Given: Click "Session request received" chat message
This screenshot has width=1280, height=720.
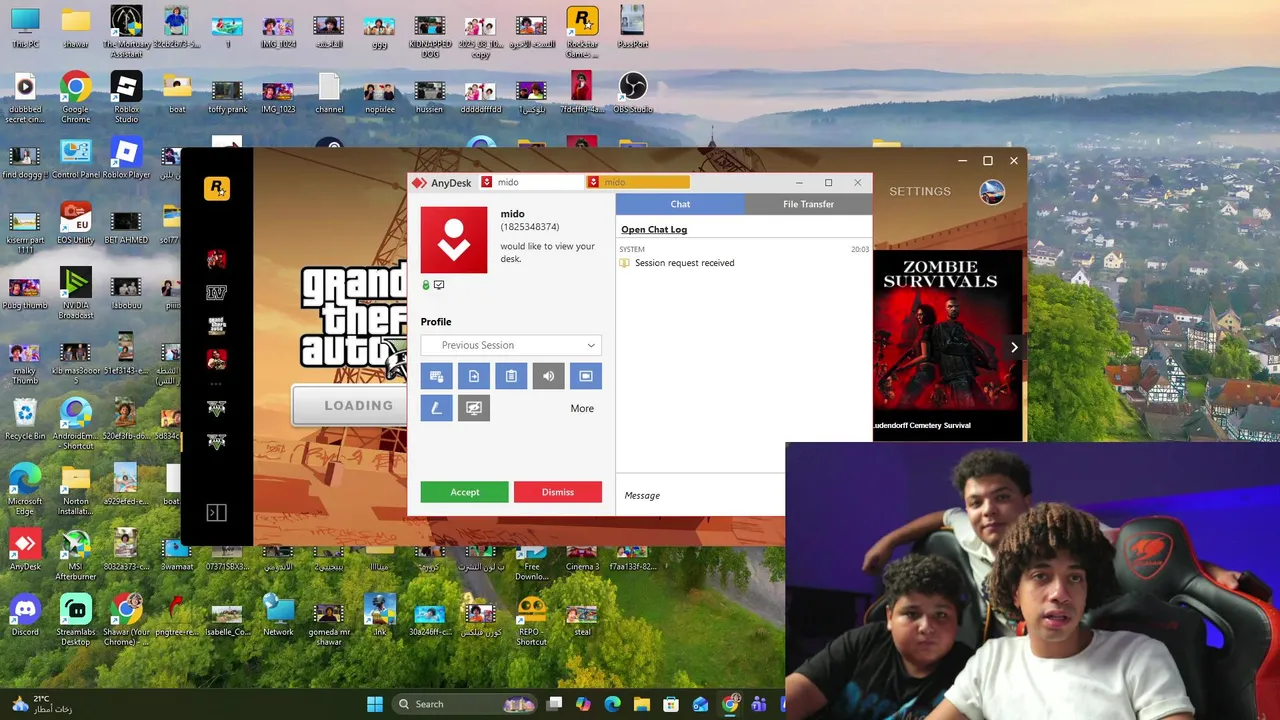Looking at the screenshot, I should point(684,263).
